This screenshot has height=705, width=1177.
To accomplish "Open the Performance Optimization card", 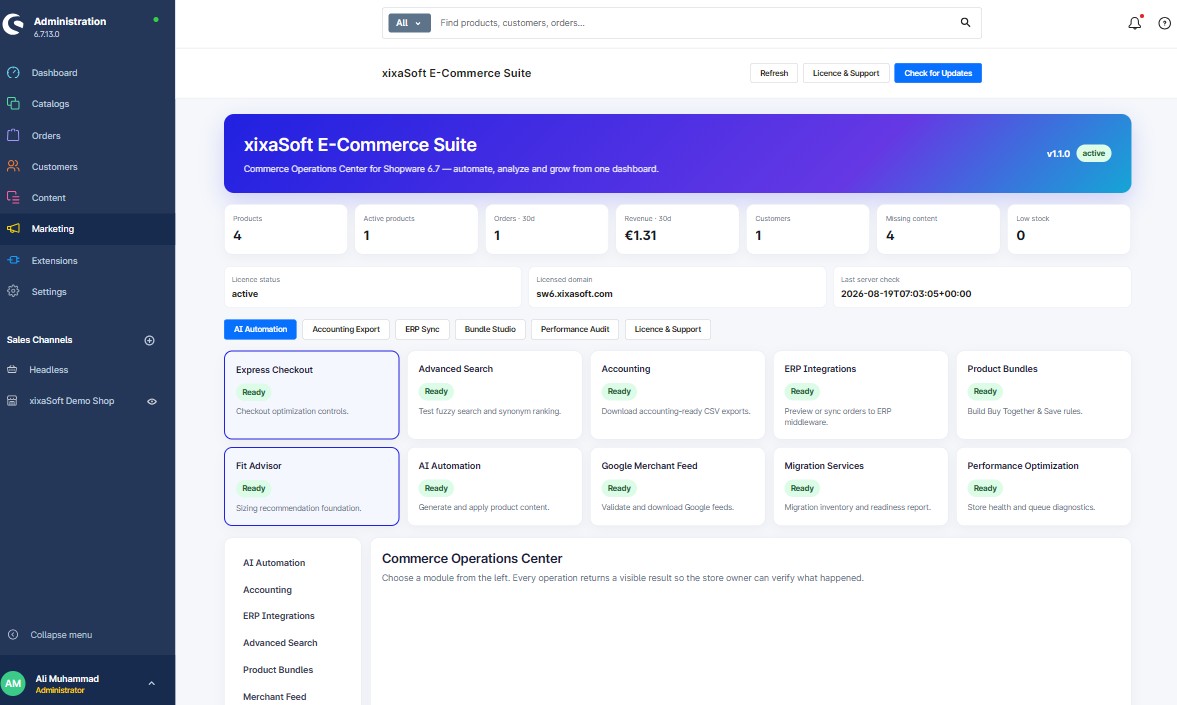I will tap(1043, 487).
